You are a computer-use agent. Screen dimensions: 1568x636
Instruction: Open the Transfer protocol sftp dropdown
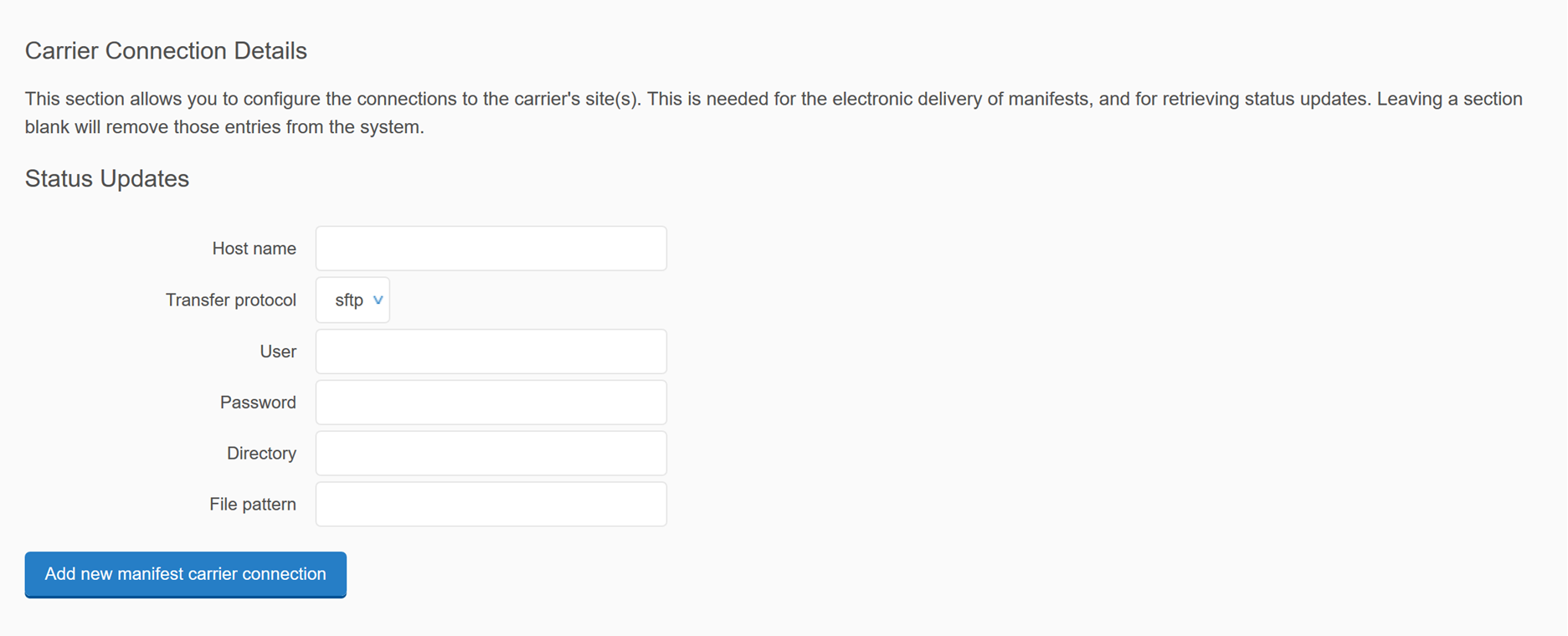[352, 300]
